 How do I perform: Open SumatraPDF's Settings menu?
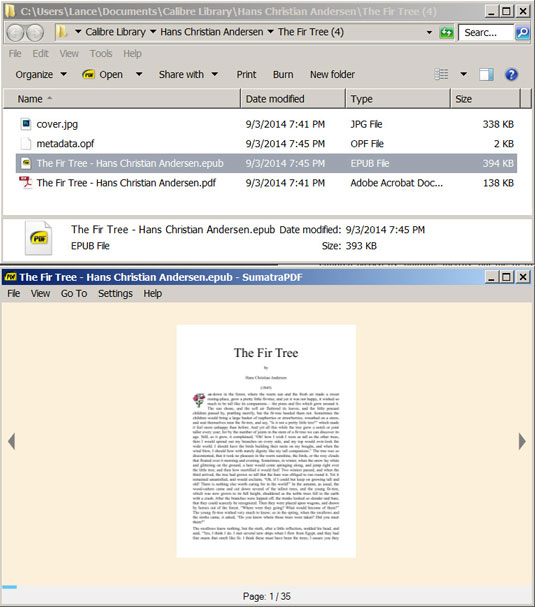tap(115, 293)
